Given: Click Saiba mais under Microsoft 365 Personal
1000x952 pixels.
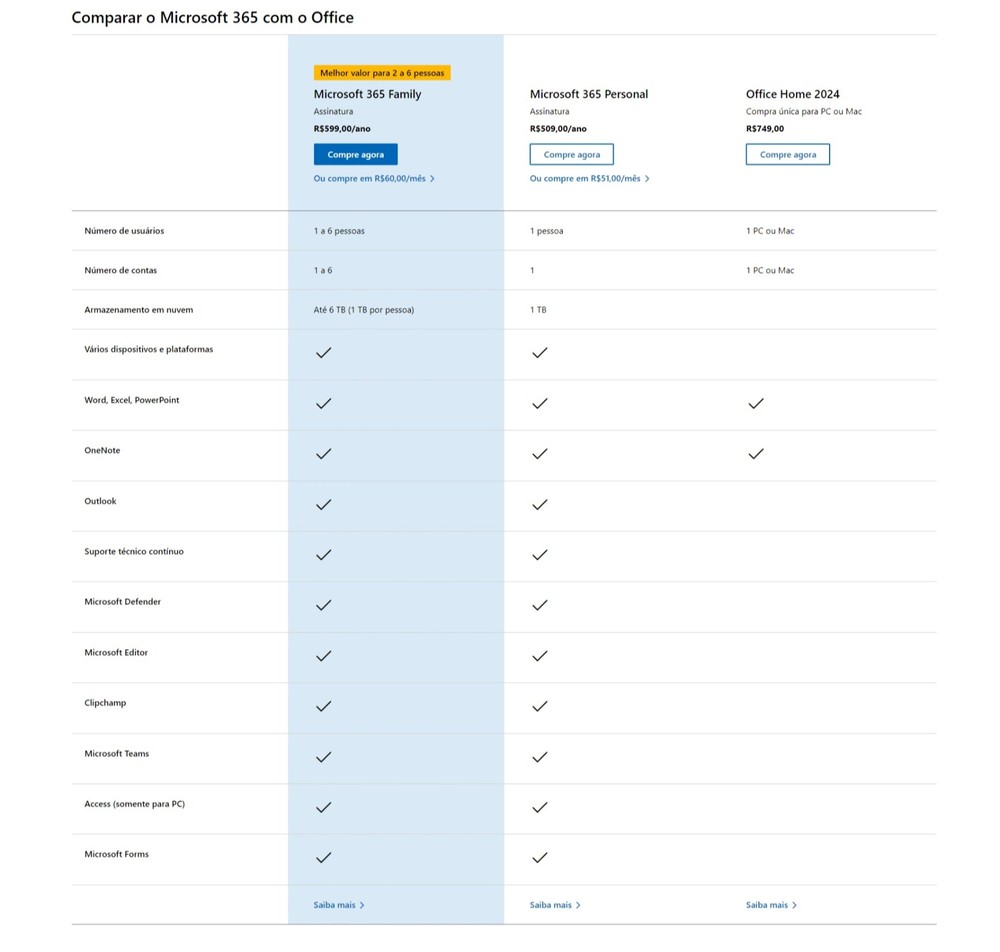Looking at the screenshot, I should [555, 905].
